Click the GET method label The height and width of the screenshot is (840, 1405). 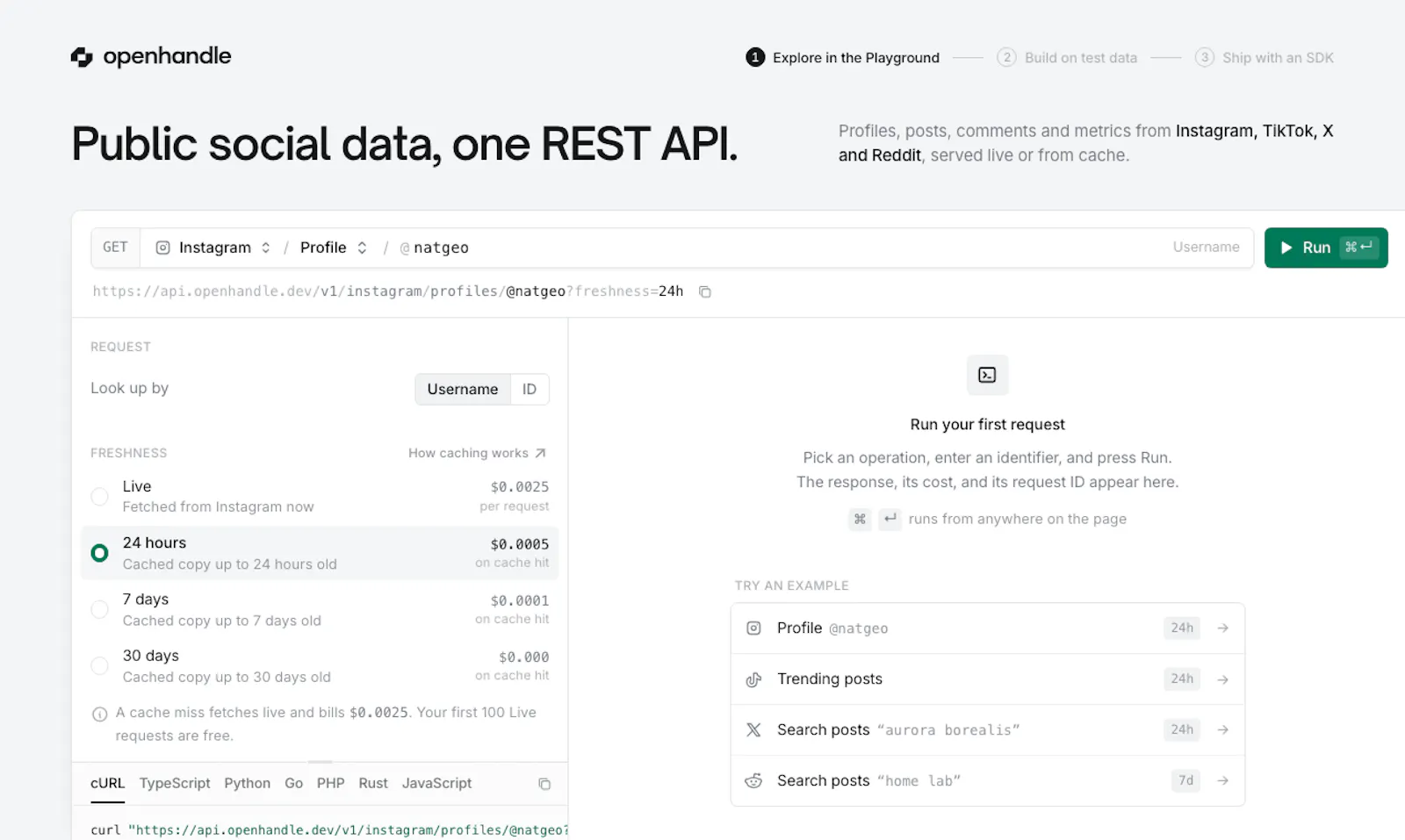coord(115,248)
